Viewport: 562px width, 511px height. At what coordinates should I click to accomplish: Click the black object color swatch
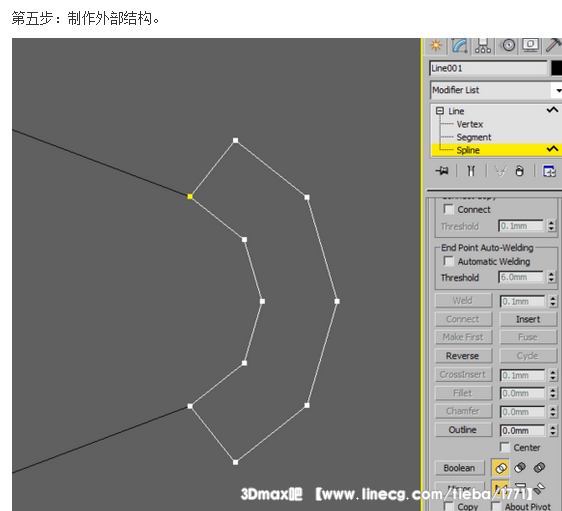click(557, 68)
